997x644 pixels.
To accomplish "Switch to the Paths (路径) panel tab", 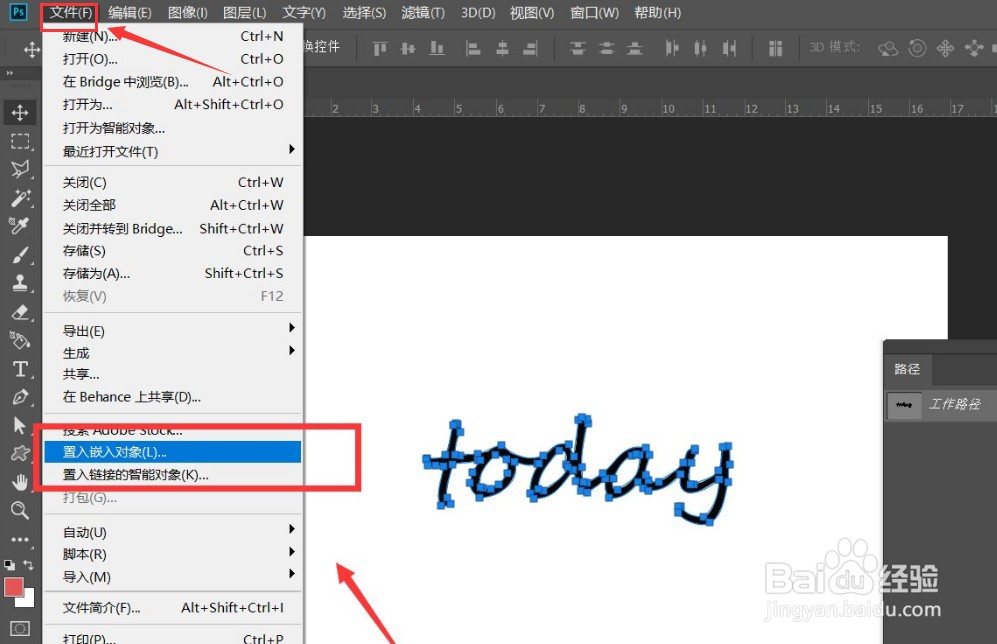I will (x=907, y=369).
